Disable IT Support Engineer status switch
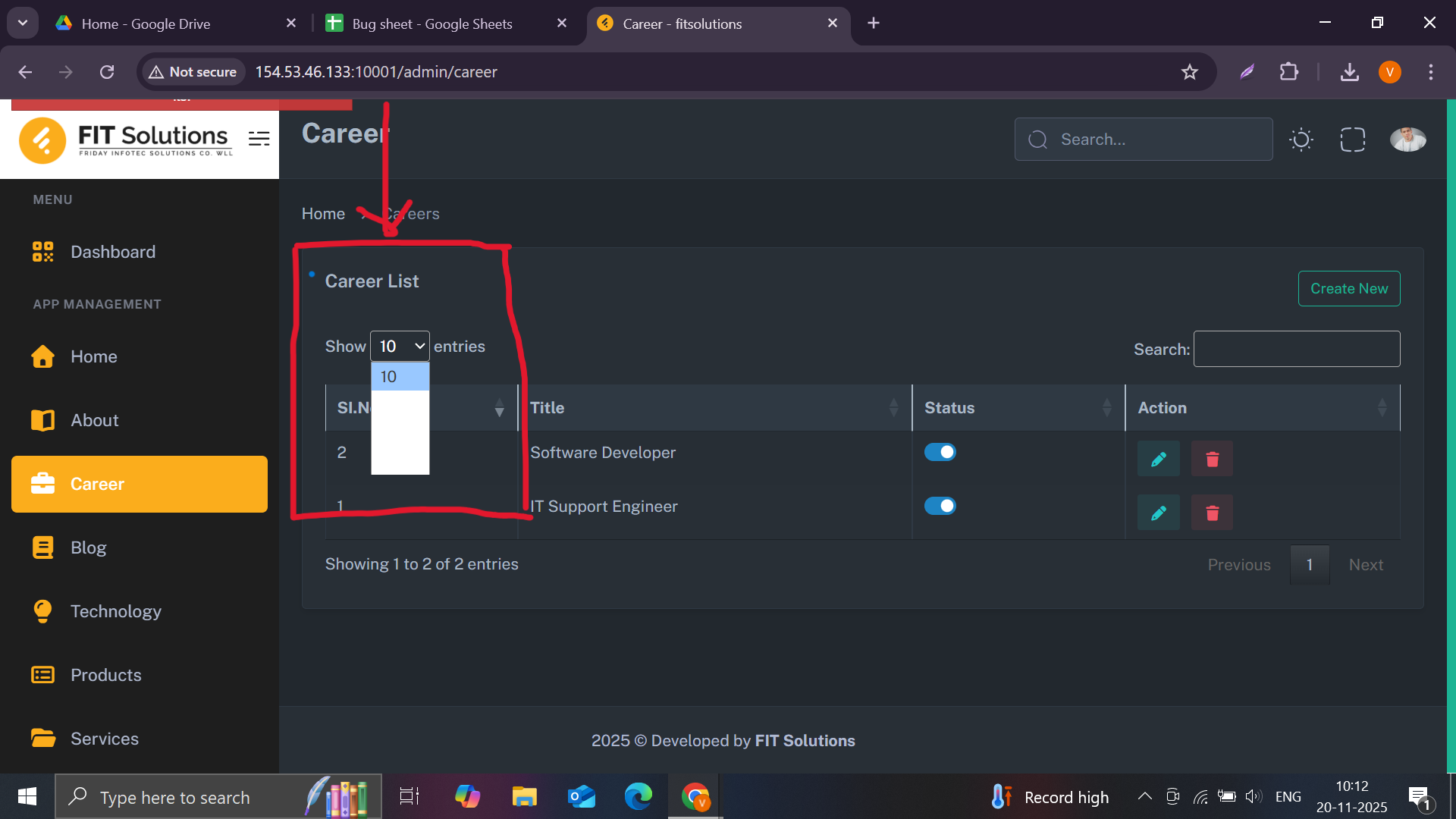This screenshot has width=1456, height=819. [x=940, y=506]
